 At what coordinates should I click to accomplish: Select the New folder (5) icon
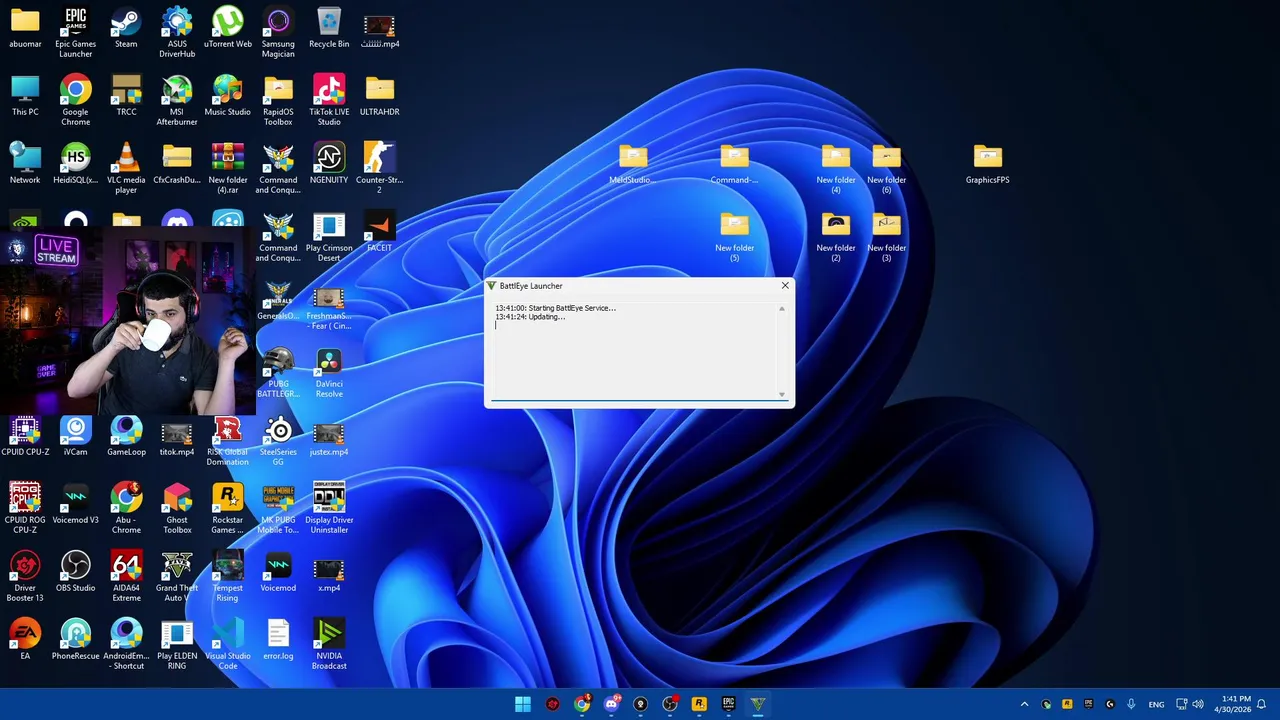[x=734, y=235]
